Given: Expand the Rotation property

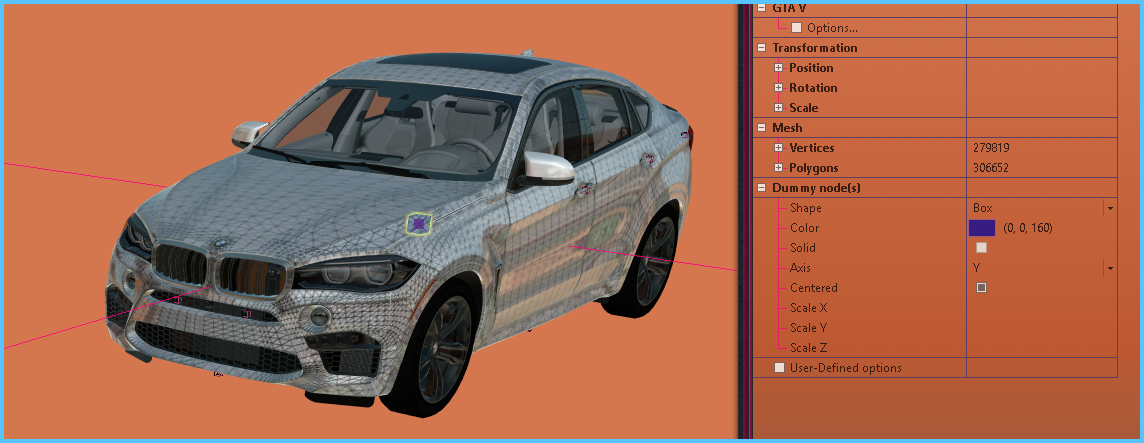Looking at the screenshot, I should pyautogui.click(x=778, y=88).
